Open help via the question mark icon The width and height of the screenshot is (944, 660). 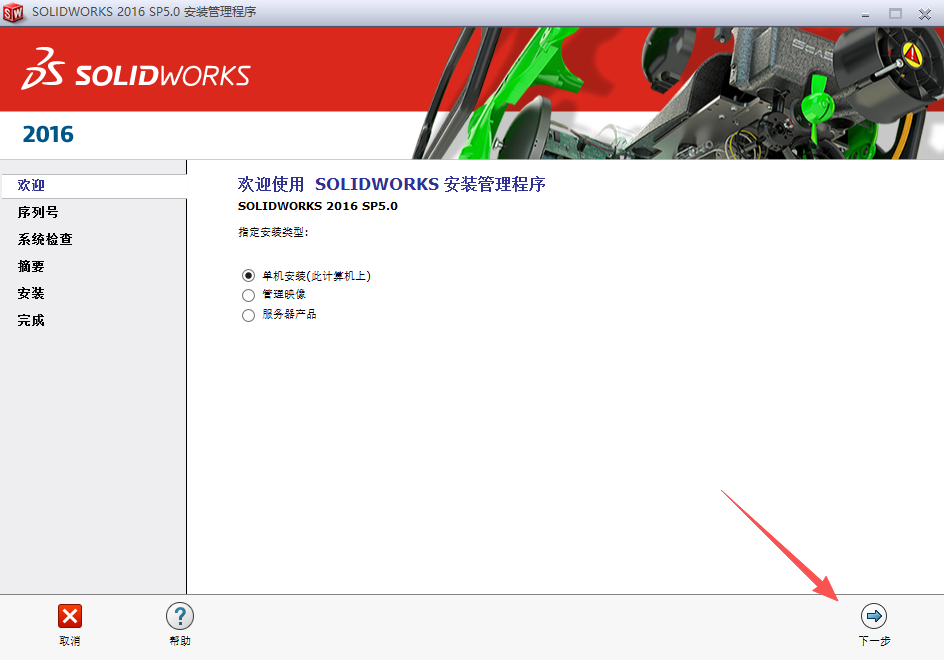tap(180, 616)
